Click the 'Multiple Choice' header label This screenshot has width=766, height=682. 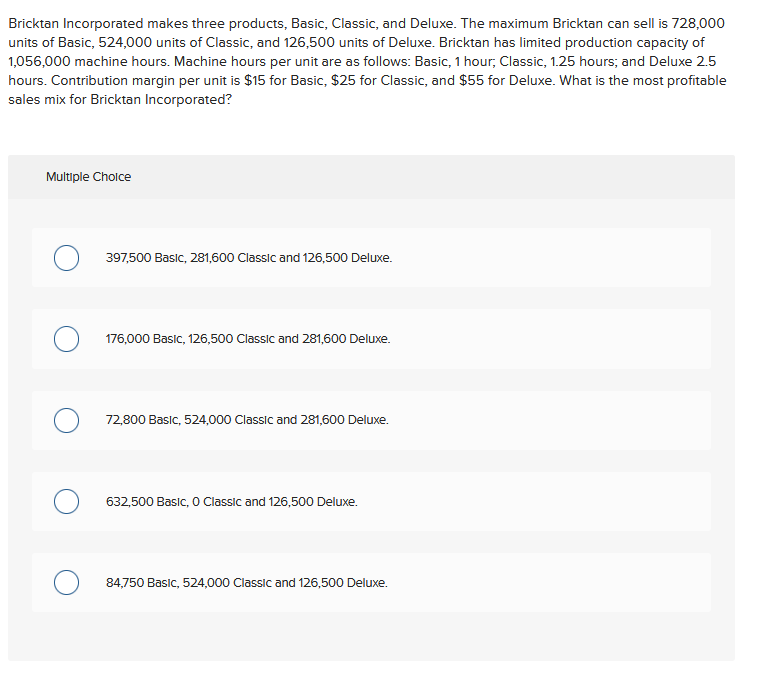coord(88,177)
